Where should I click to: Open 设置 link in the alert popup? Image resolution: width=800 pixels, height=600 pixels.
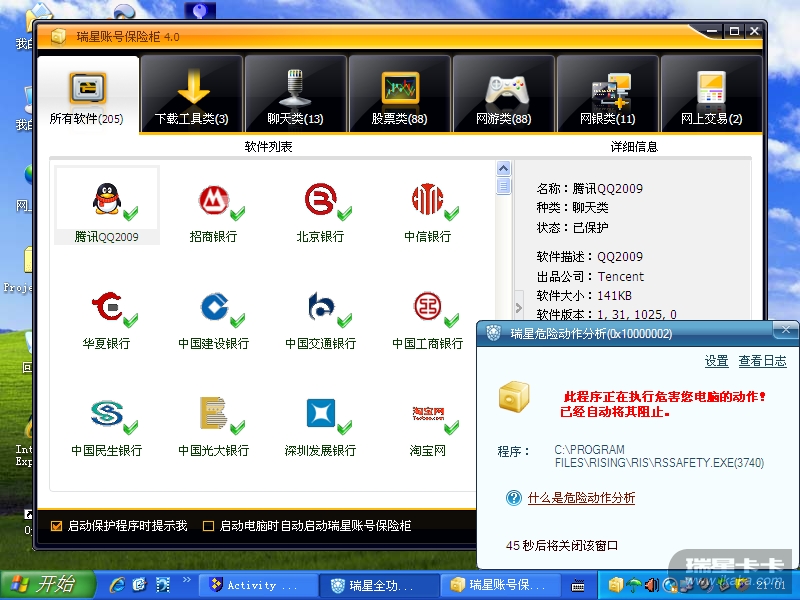tap(716, 361)
